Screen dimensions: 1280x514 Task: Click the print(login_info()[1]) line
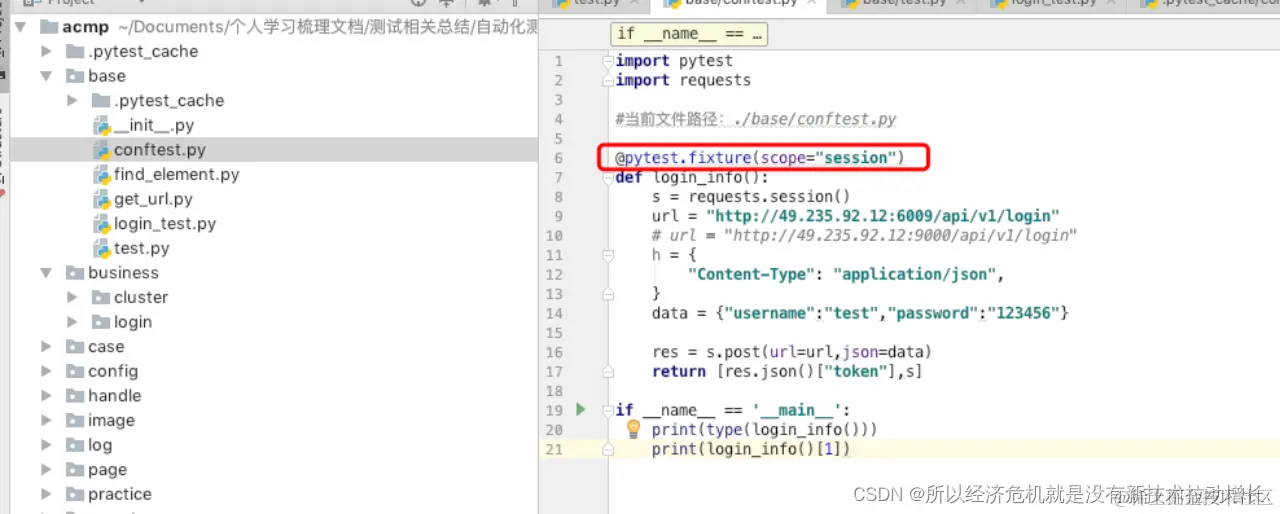click(751, 449)
